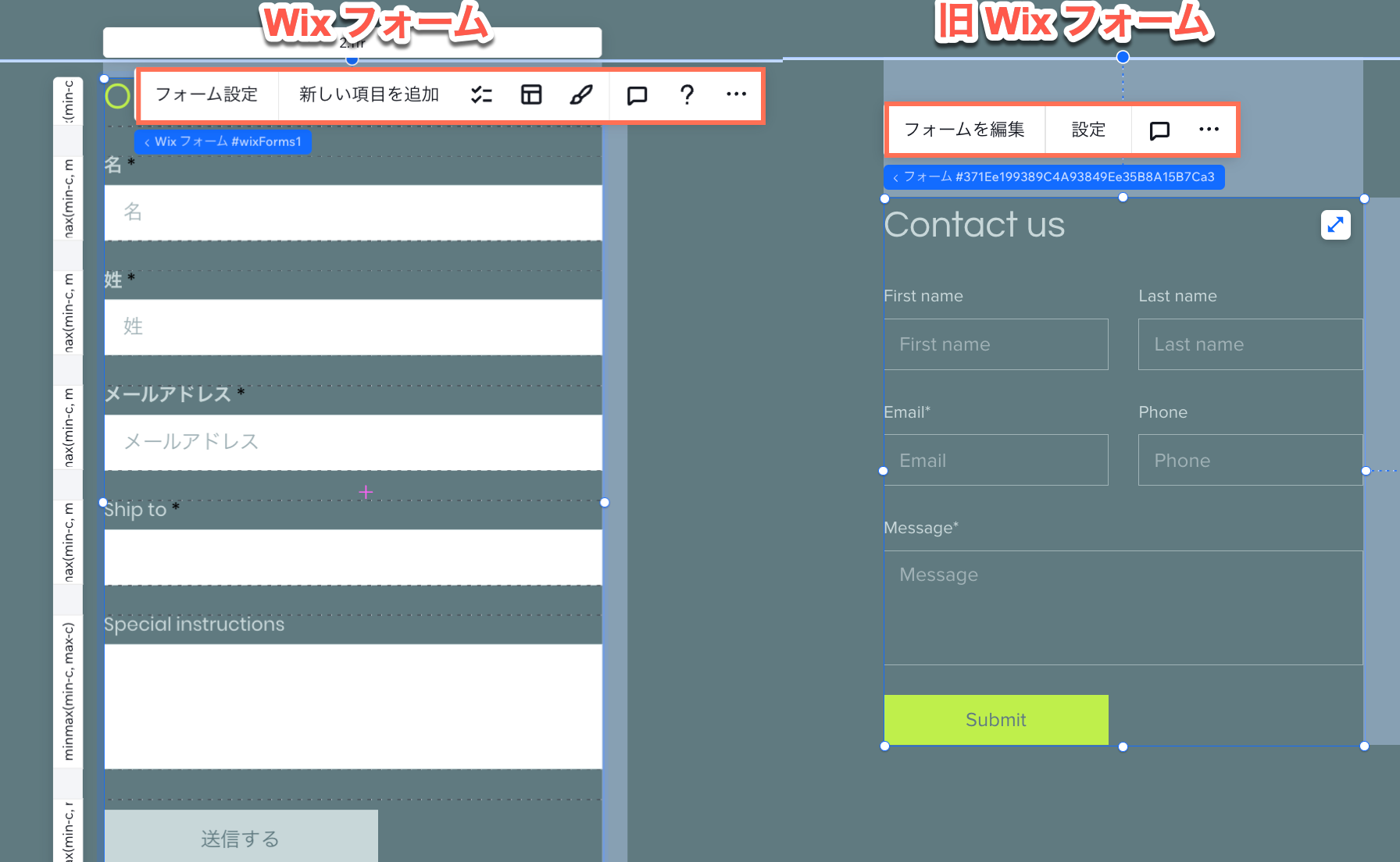Click the expand arrows icon beside Contact us
The height and width of the screenshot is (862, 1400).
click(1335, 225)
